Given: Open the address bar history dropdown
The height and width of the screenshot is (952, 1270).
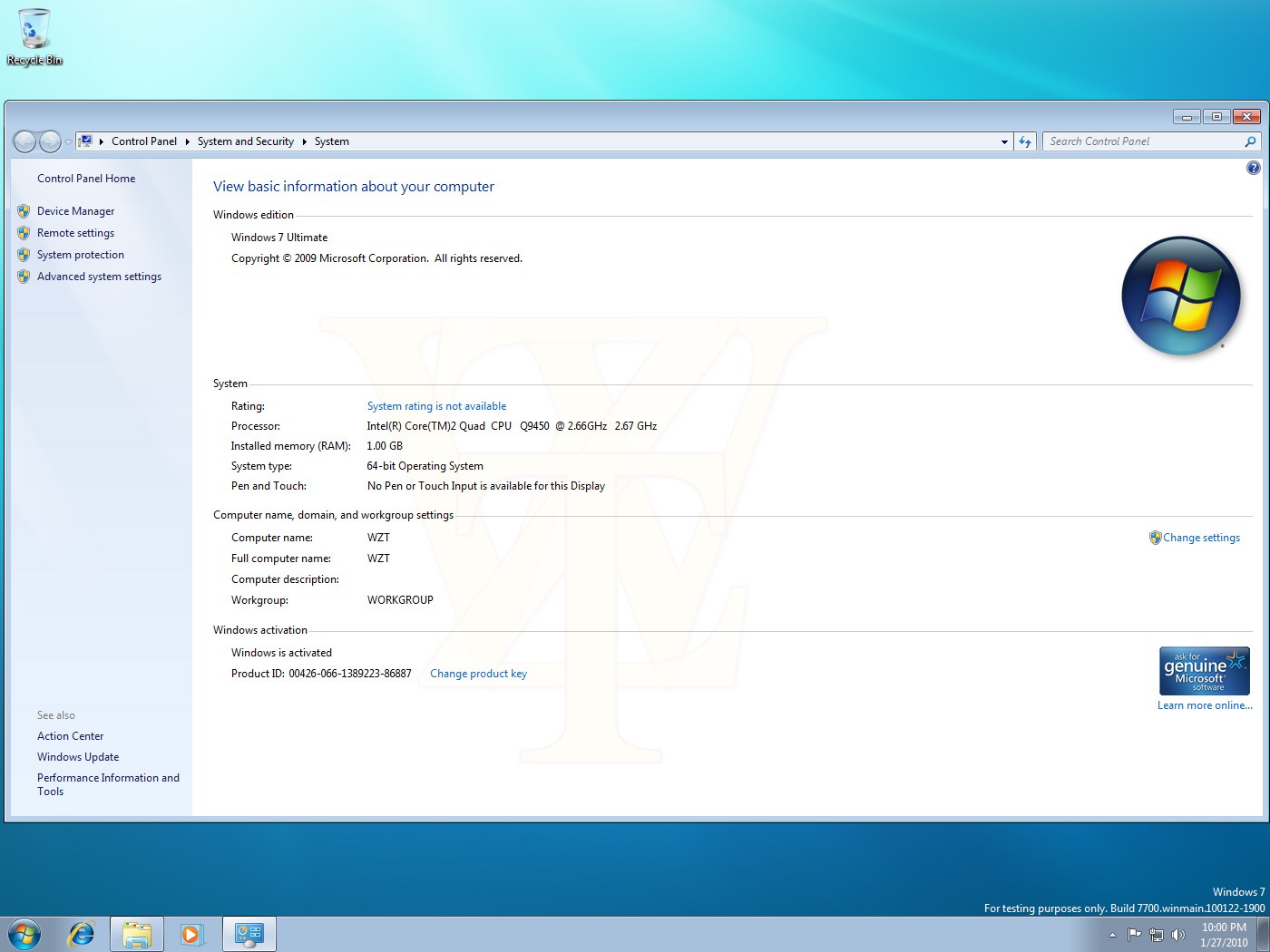Looking at the screenshot, I should (x=1004, y=141).
